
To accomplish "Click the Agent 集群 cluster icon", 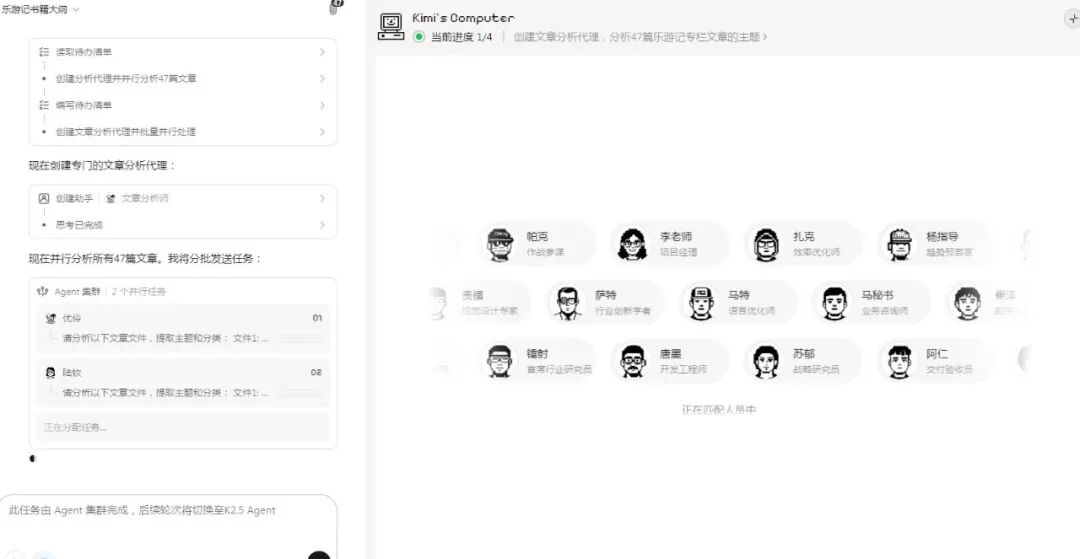I will (43, 292).
